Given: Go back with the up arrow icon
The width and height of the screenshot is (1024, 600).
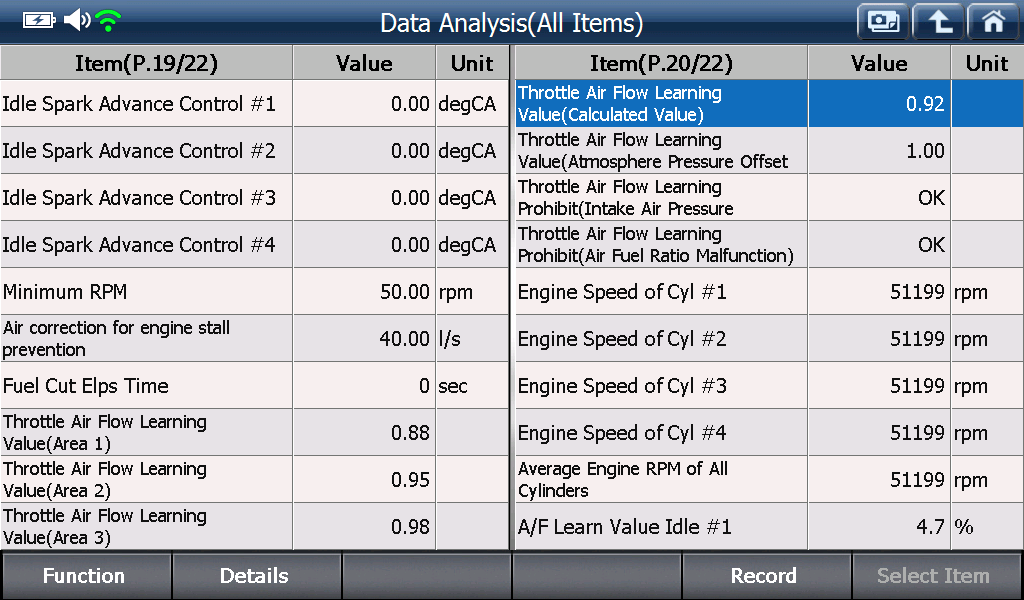Looking at the screenshot, I should 938,22.
